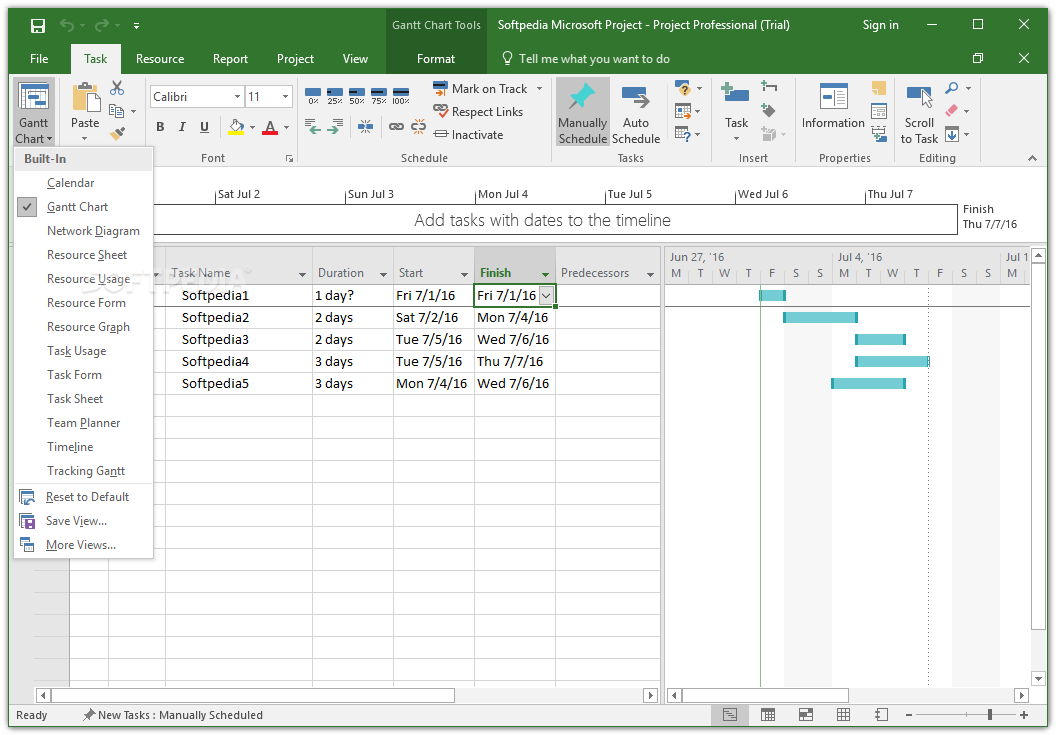
Task: Click the Auto Schedule icon
Action: point(635,98)
